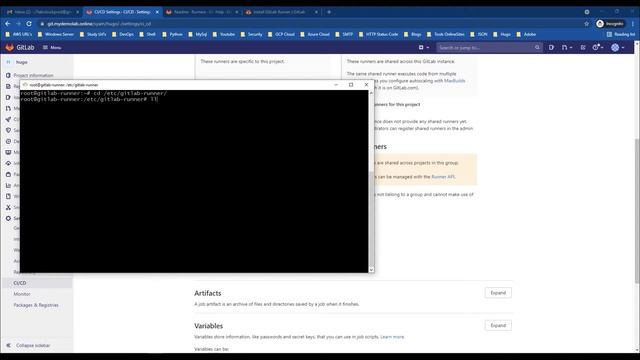Image resolution: width=640 pixels, height=360 pixels.
Task: Open Chrome three-dot menu
Action: [633, 24]
